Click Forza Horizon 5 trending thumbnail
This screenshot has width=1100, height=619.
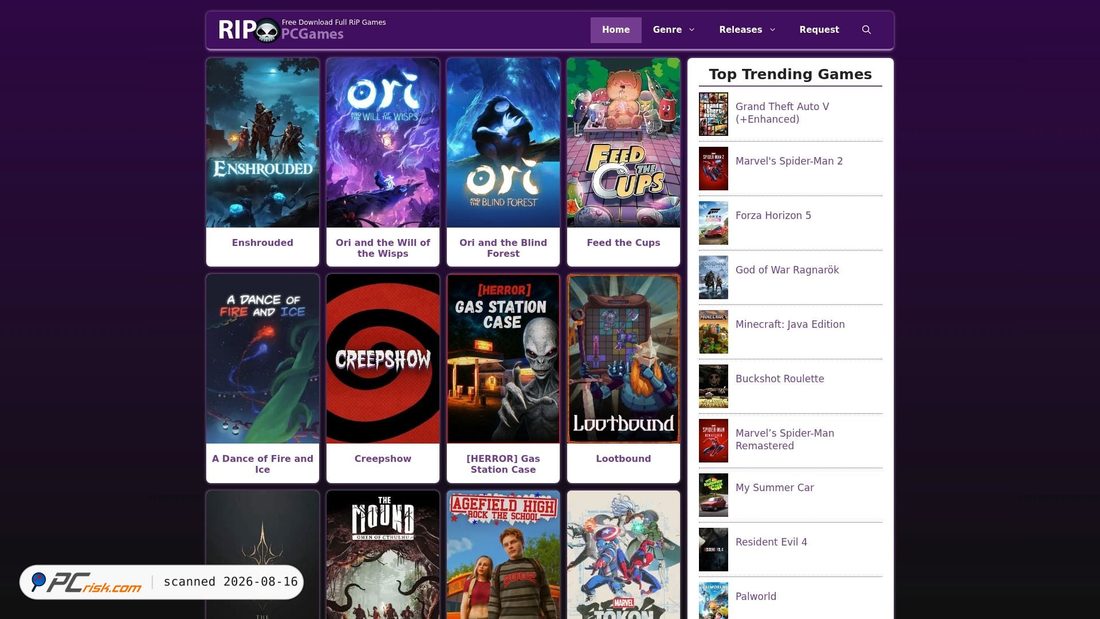[713, 222]
